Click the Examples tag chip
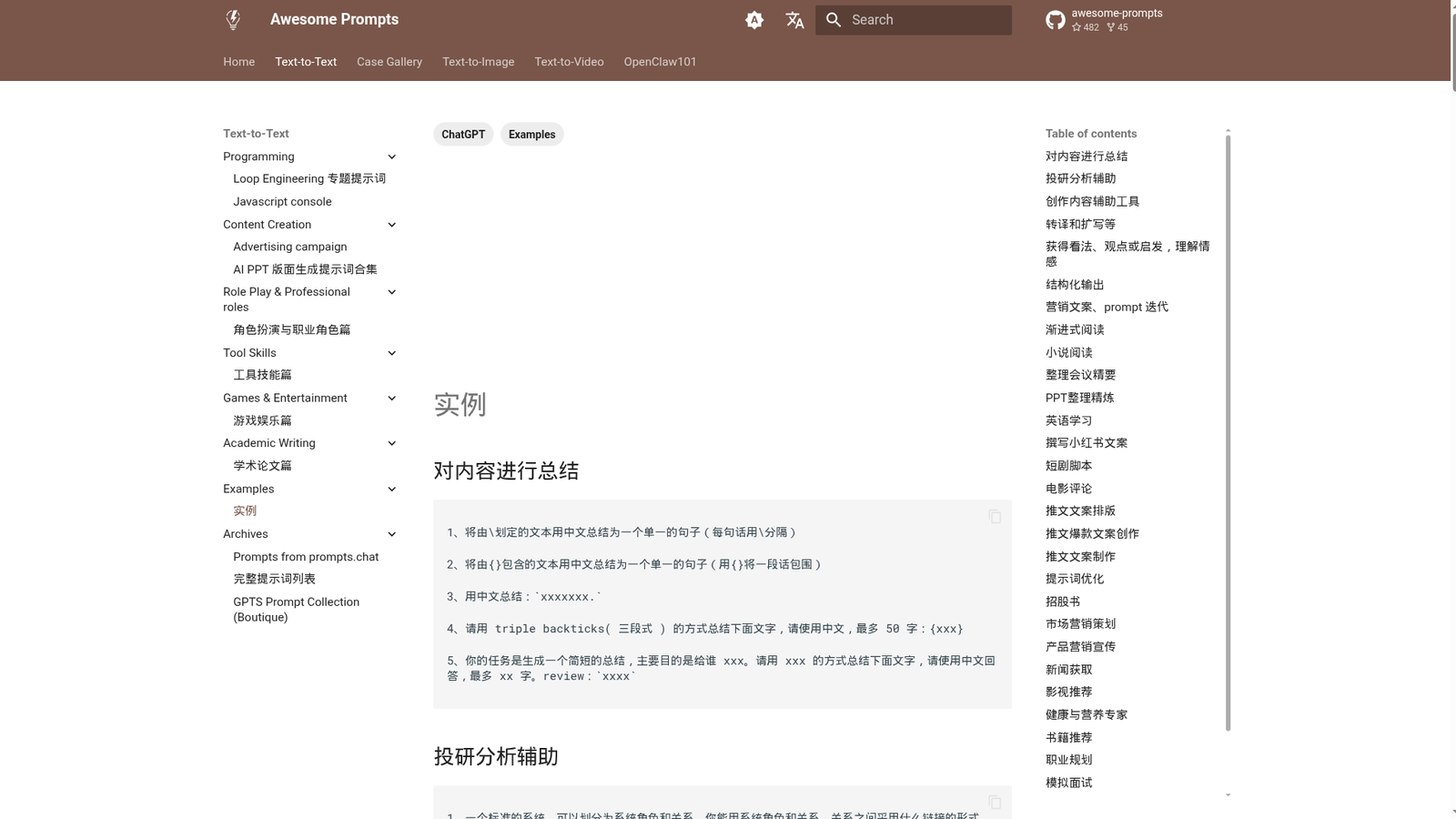 click(x=531, y=135)
